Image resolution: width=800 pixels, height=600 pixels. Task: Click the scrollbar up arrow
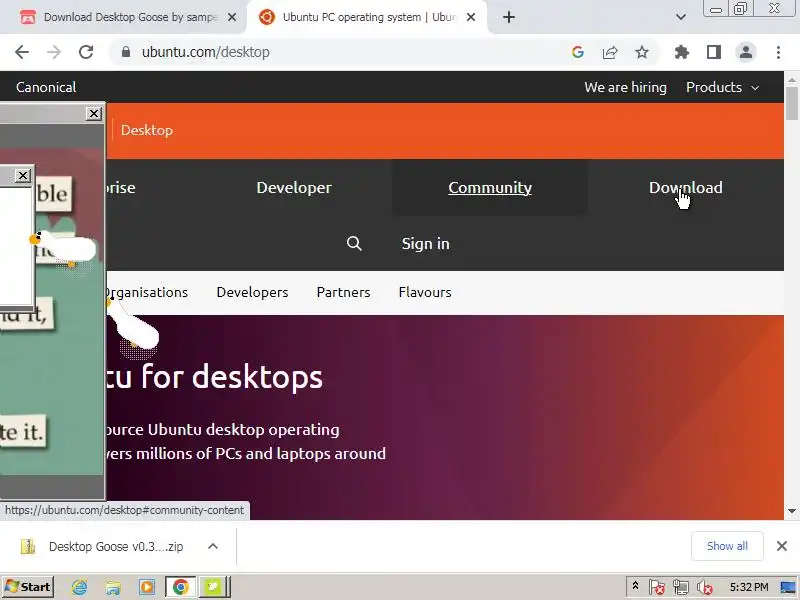click(x=792, y=80)
